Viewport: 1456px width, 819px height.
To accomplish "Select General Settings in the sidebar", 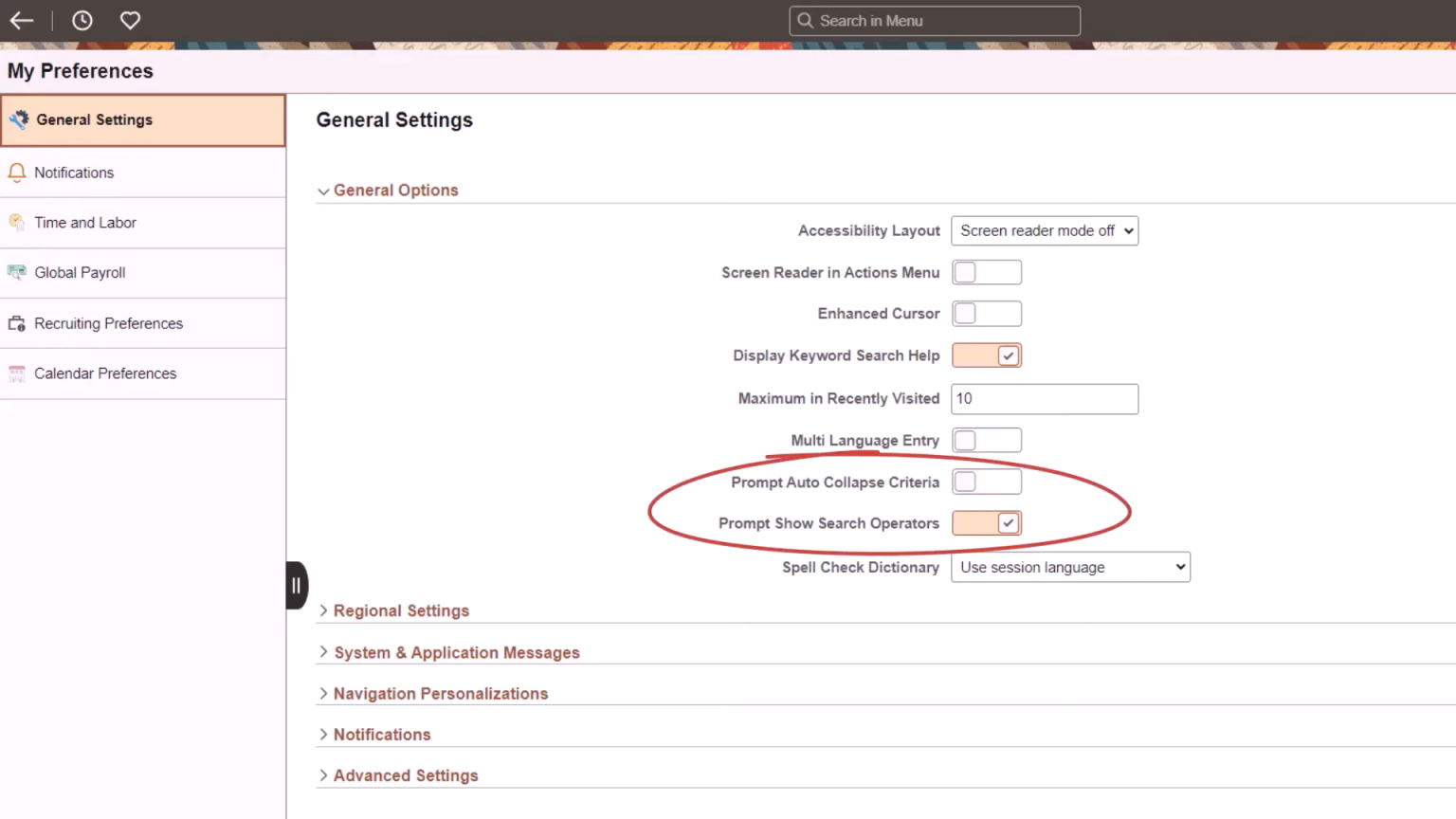I will pyautogui.click(x=94, y=119).
